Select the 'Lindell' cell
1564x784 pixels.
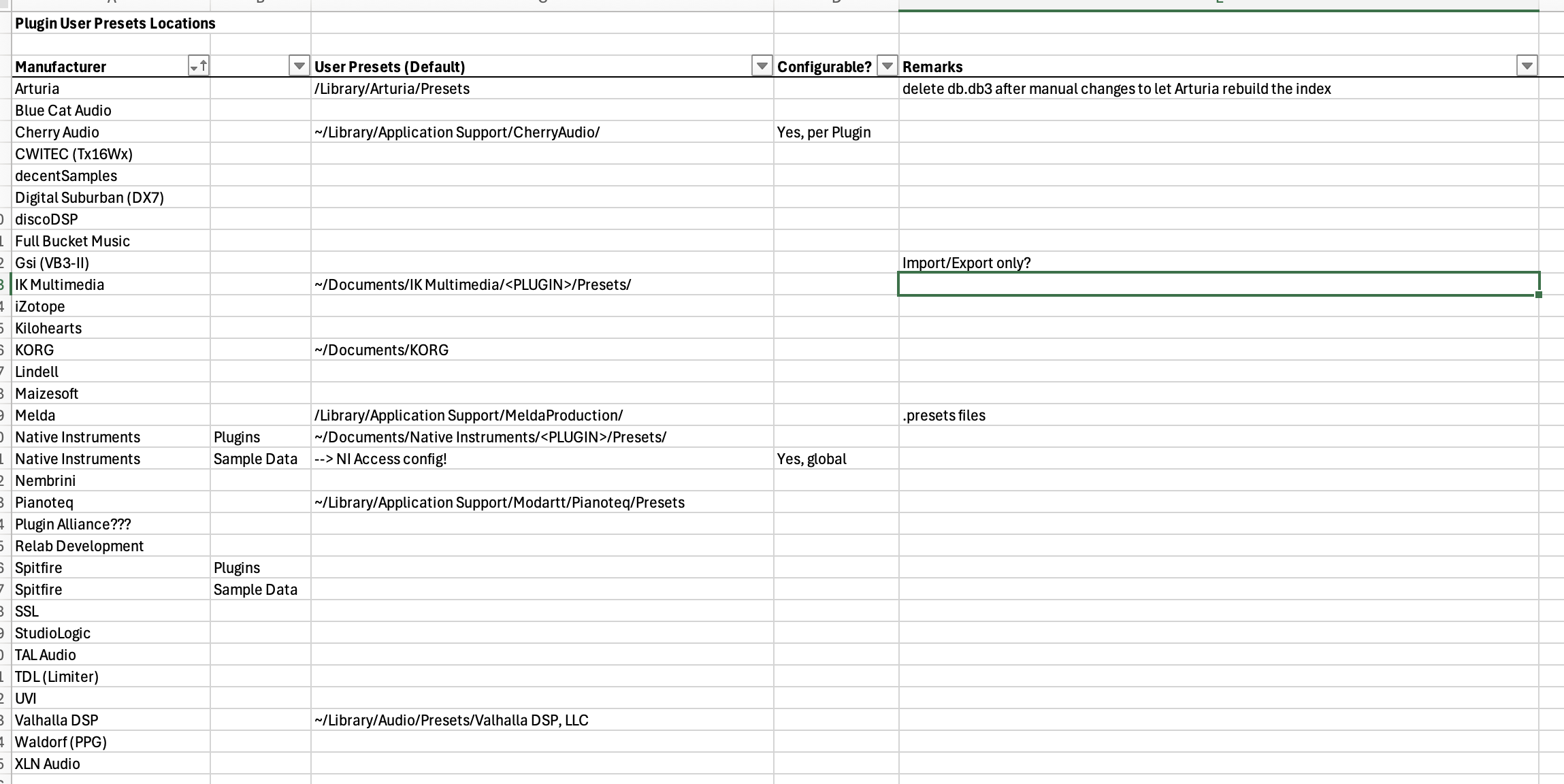[x=111, y=372]
